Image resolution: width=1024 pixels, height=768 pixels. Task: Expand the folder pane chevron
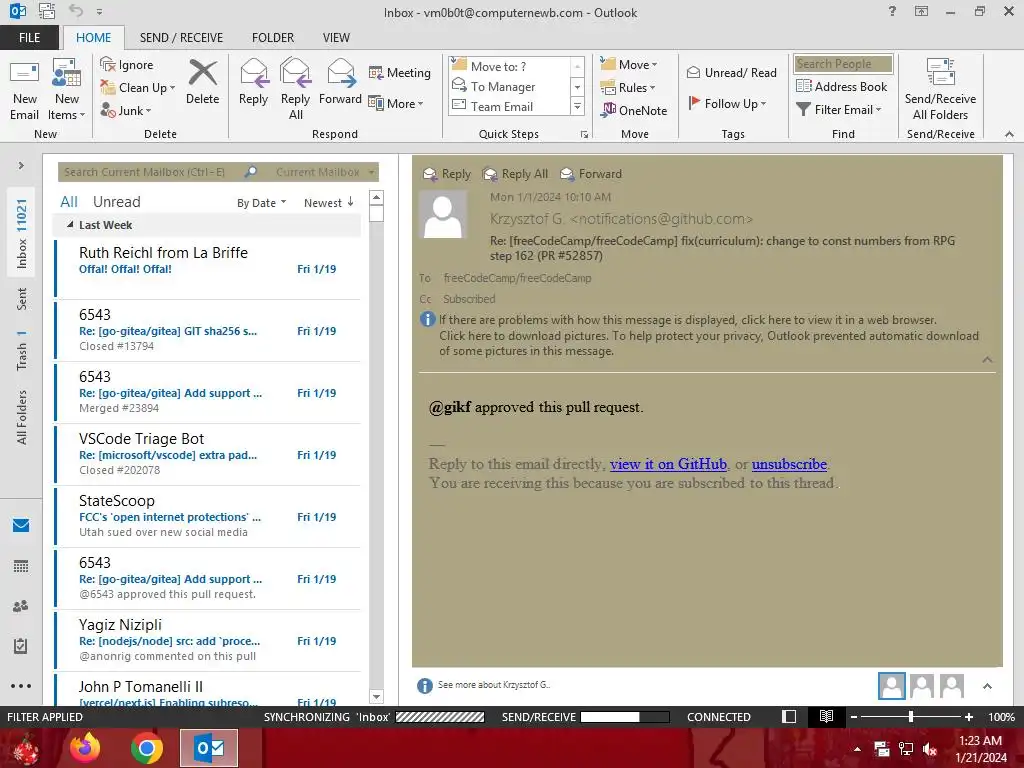21,165
